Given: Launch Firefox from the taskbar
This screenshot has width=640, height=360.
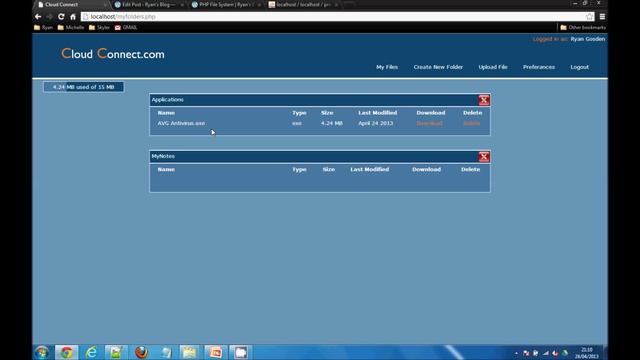Looking at the screenshot, I should [141, 353].
